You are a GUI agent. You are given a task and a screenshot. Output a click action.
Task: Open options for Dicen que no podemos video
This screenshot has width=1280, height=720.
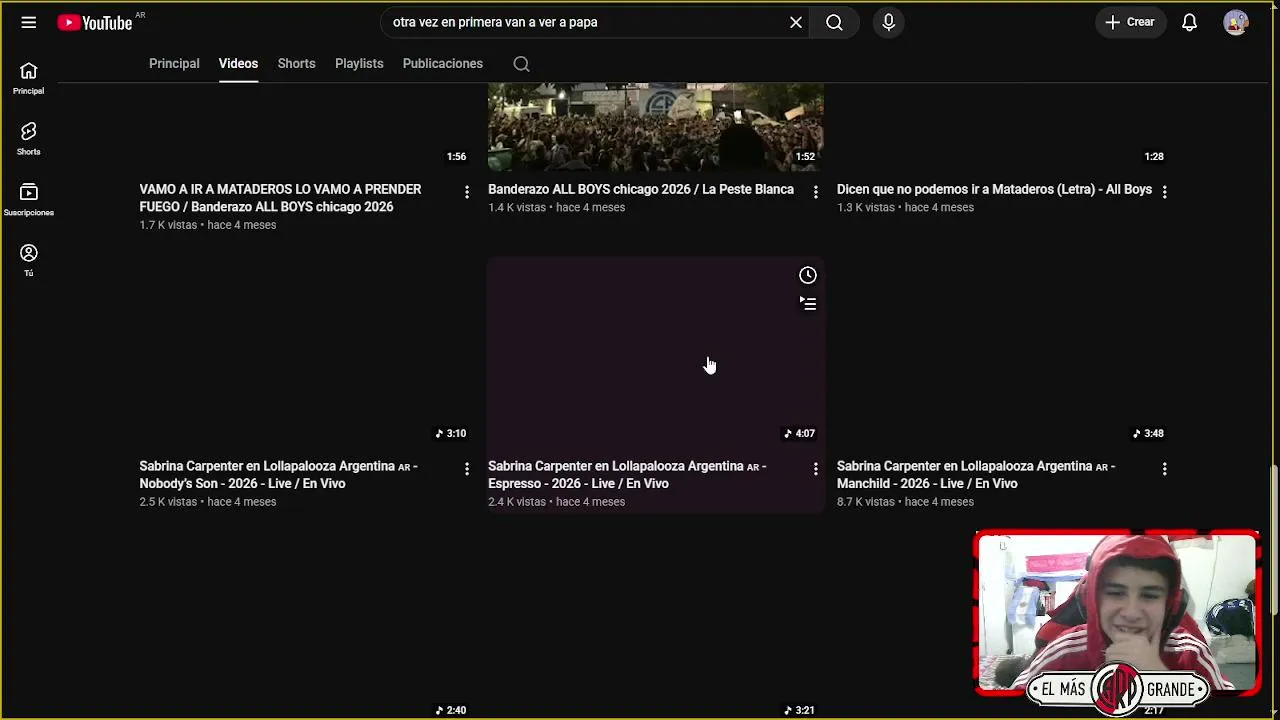click(1164, 191)
